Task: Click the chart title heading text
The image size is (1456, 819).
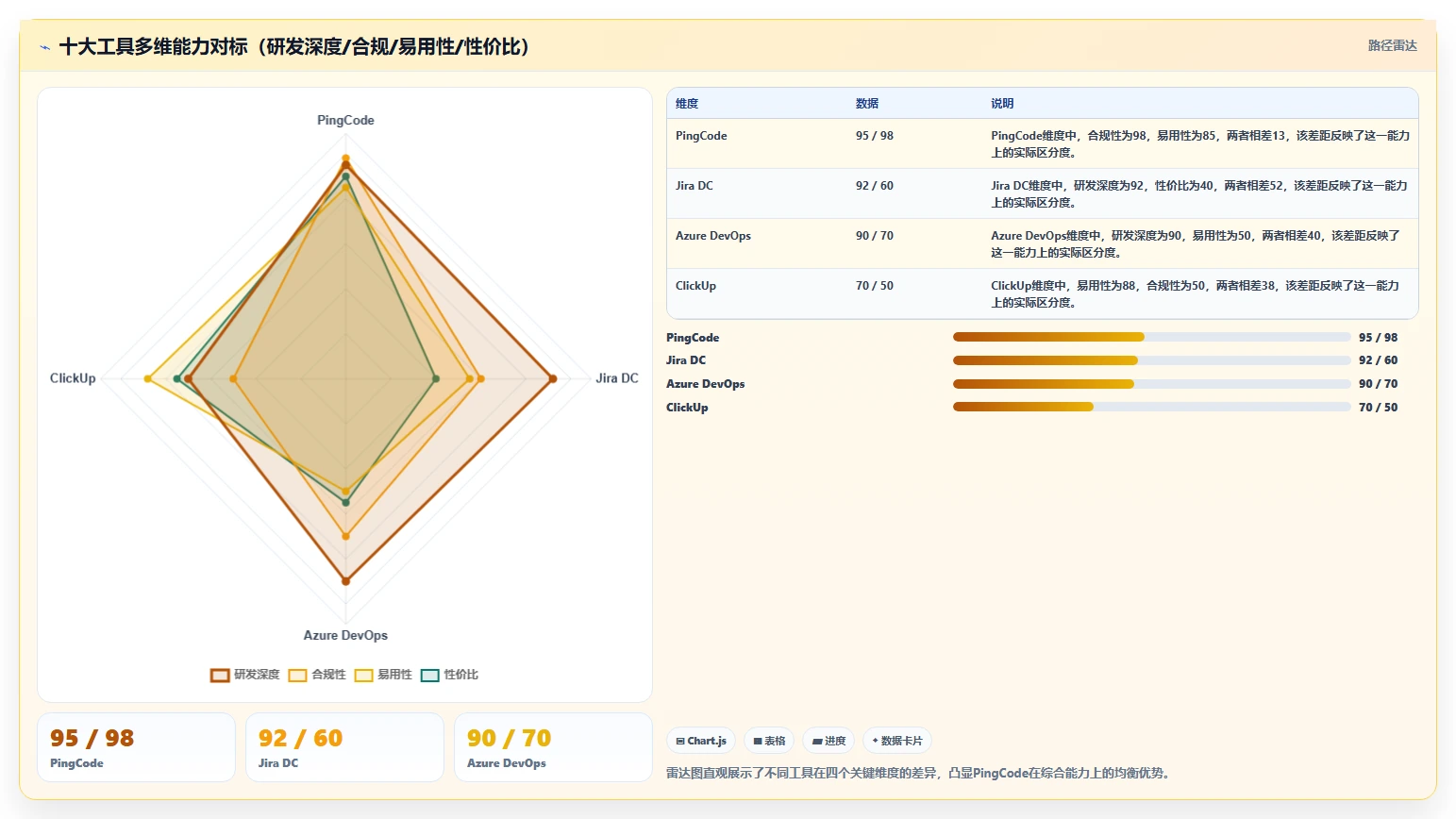Action: click(298, 46)
